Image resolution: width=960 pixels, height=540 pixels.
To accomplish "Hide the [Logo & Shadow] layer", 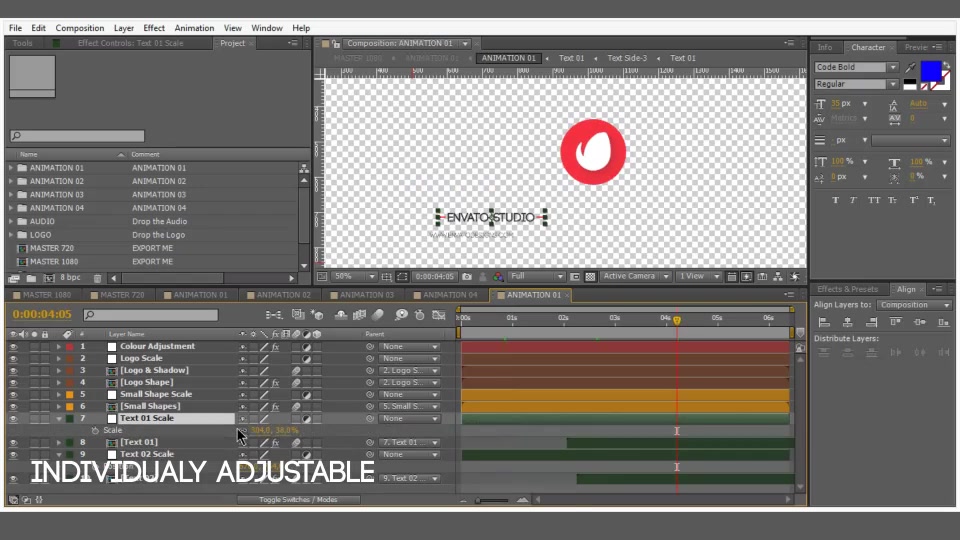I will pos(13,370).
